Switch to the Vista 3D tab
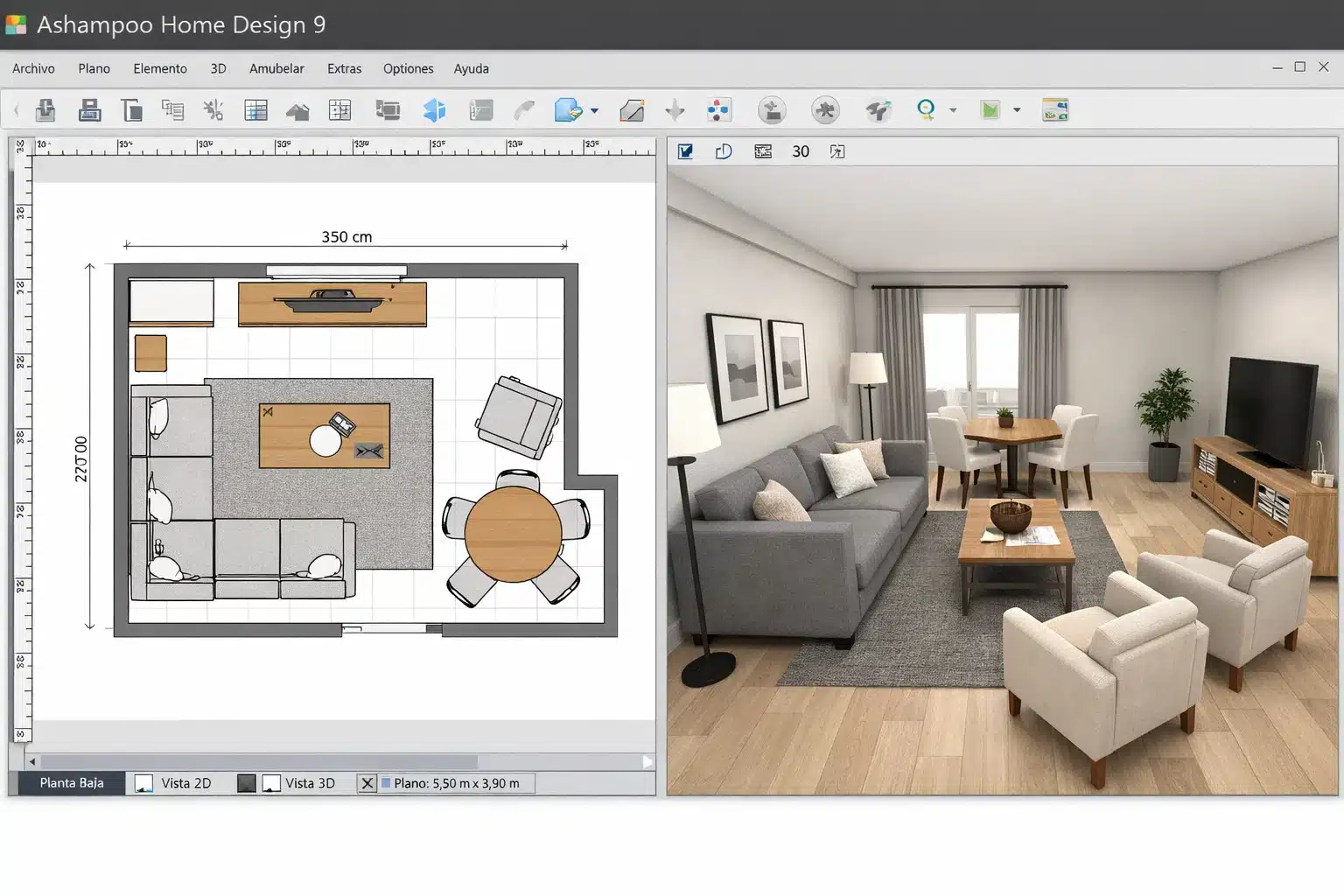 [x=310, y=782]
